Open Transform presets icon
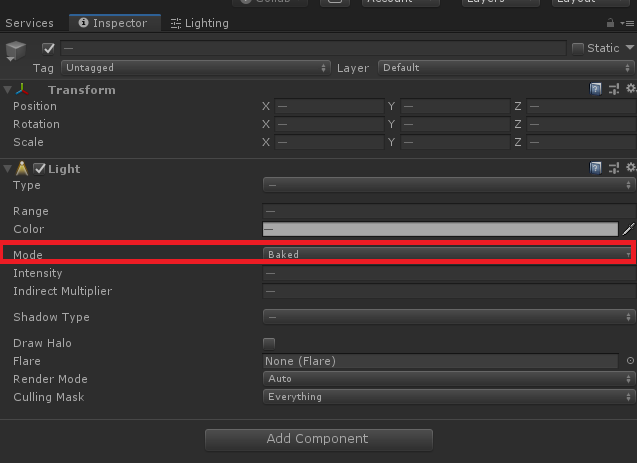The width and height of the screenshot is (637, 463). (614, 89)
